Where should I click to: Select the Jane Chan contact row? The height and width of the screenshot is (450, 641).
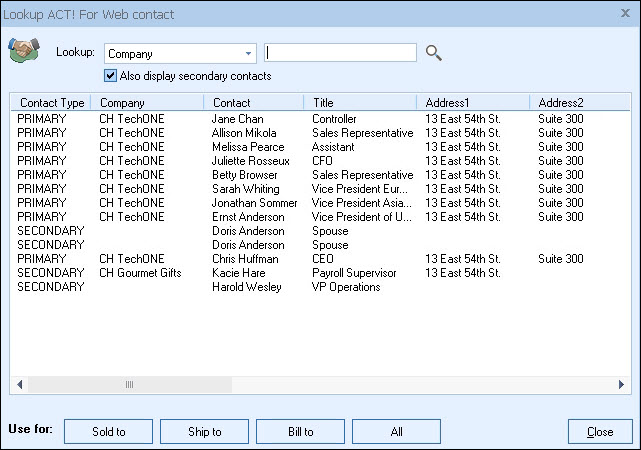coord(238,119)
